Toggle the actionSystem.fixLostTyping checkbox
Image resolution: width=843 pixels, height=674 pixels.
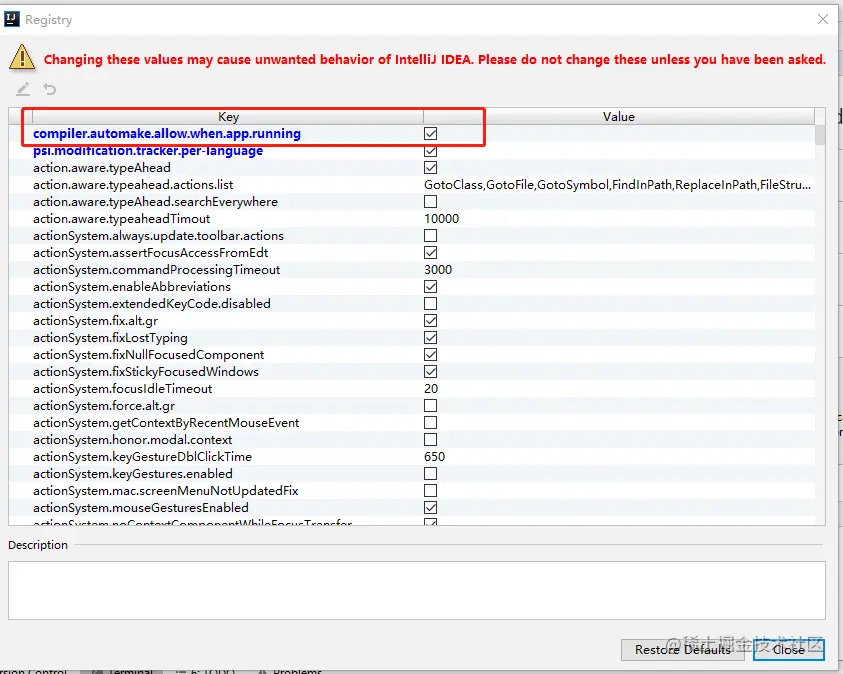tap(430, 338)
